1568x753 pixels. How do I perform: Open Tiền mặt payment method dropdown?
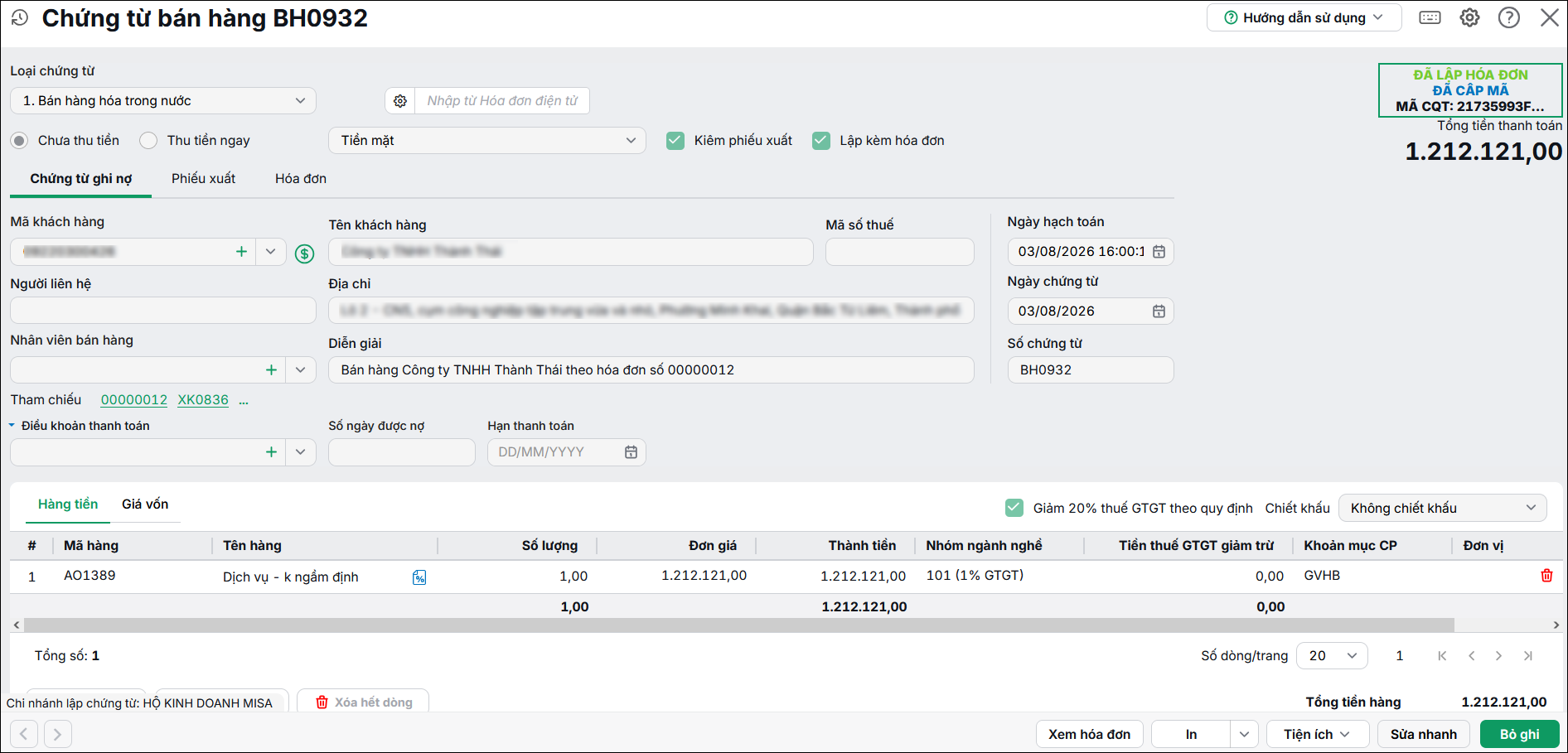pyautogui.click(x=487, y=141)
